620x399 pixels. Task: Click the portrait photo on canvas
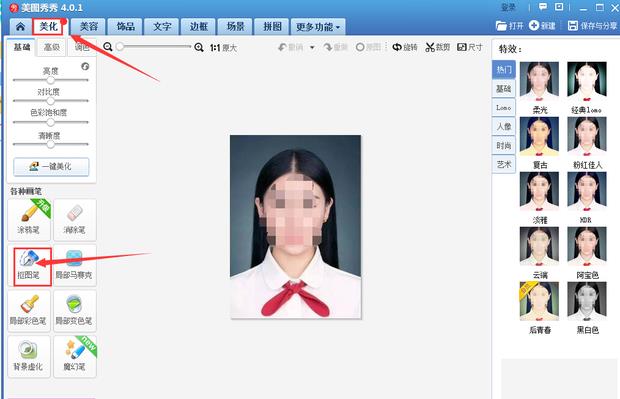pyautogui.click(x=295, y=226)
